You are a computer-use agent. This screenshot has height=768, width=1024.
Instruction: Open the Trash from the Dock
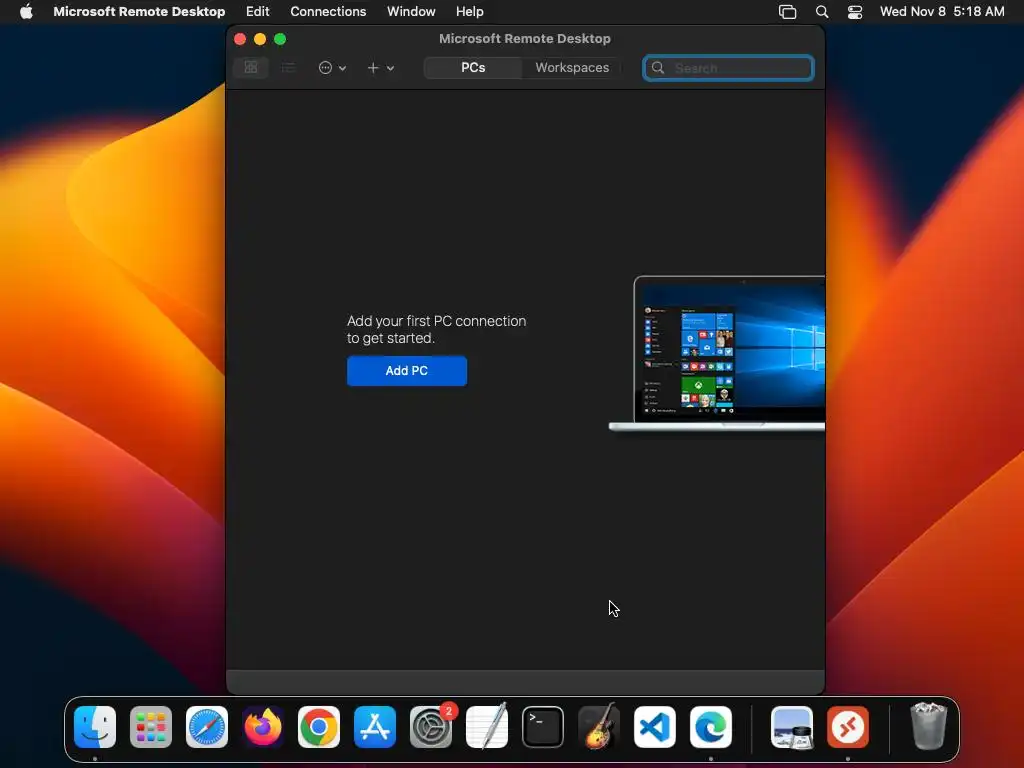point(928,727)
